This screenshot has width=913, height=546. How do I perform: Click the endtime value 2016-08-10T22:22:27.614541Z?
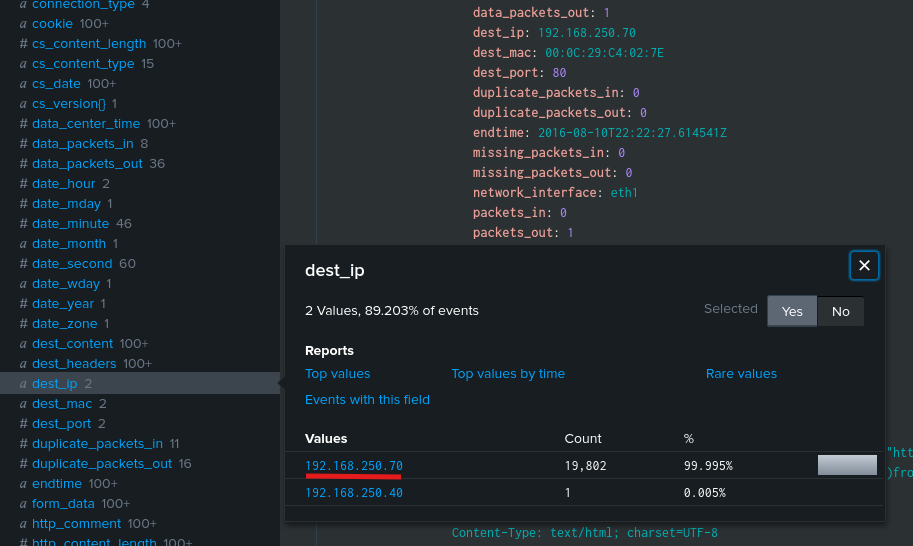[x=632, y=133]
